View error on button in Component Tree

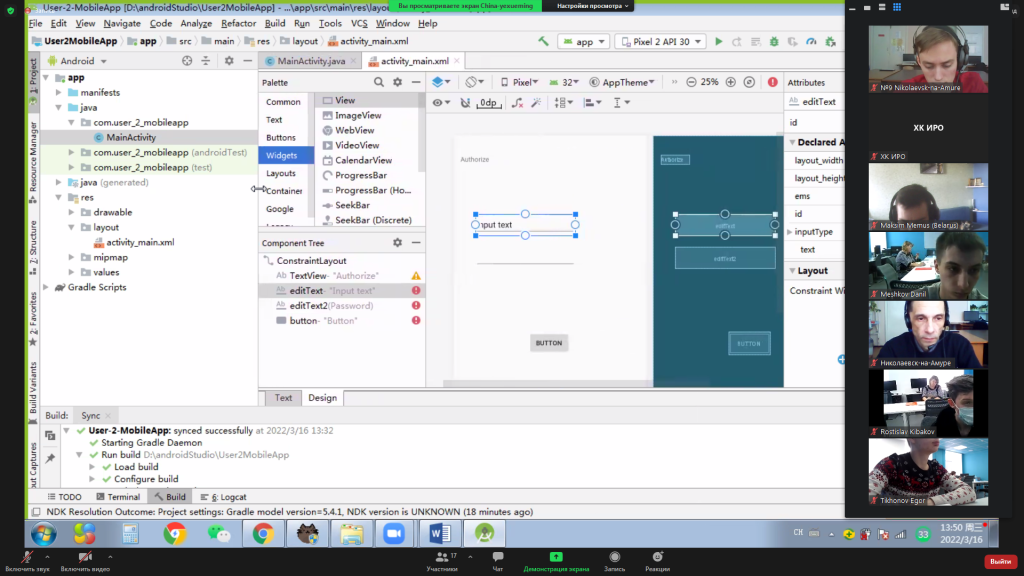click(x=416, y=321)
